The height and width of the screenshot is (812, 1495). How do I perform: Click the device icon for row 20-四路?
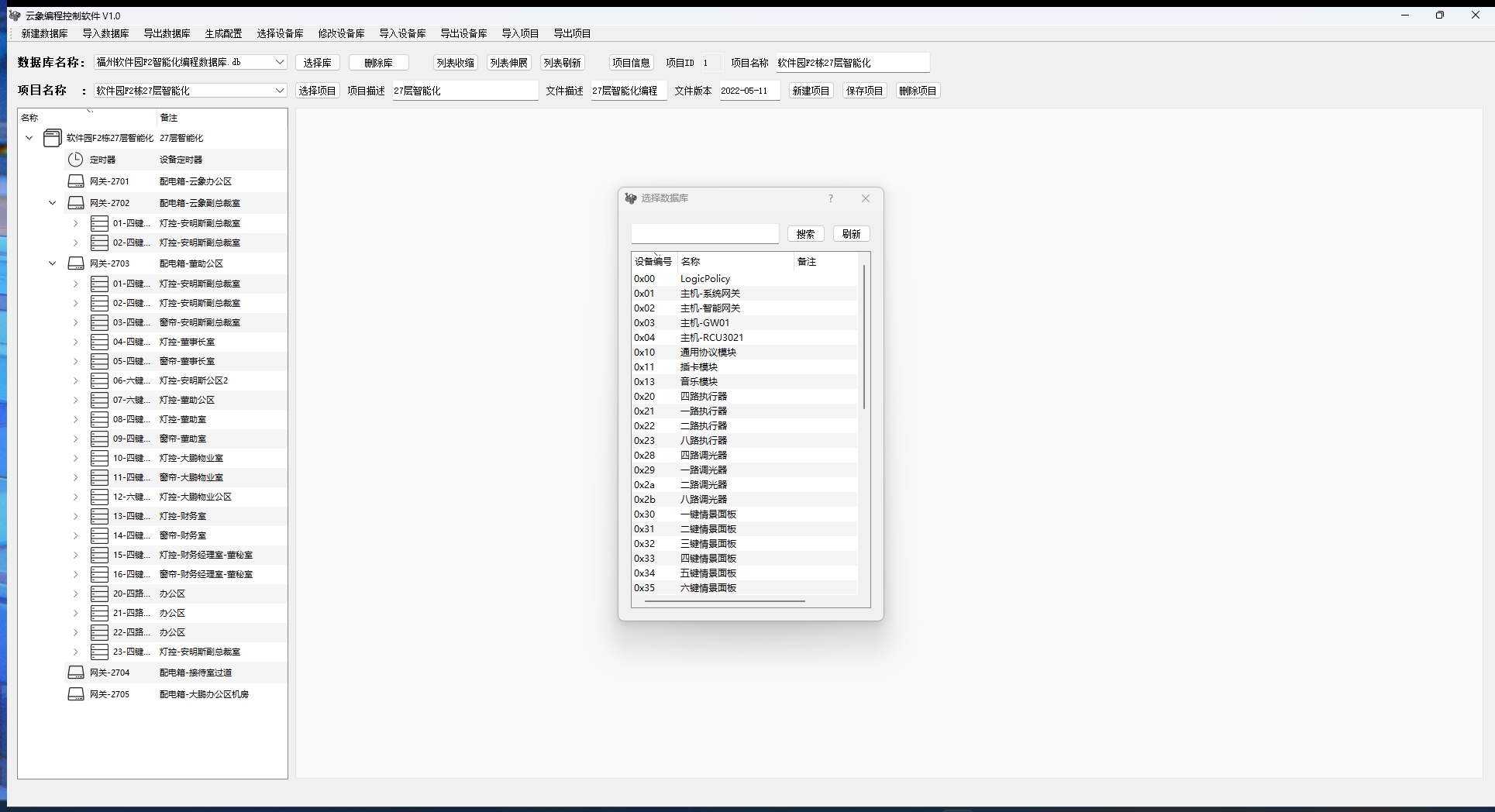(x=99, y=594)
